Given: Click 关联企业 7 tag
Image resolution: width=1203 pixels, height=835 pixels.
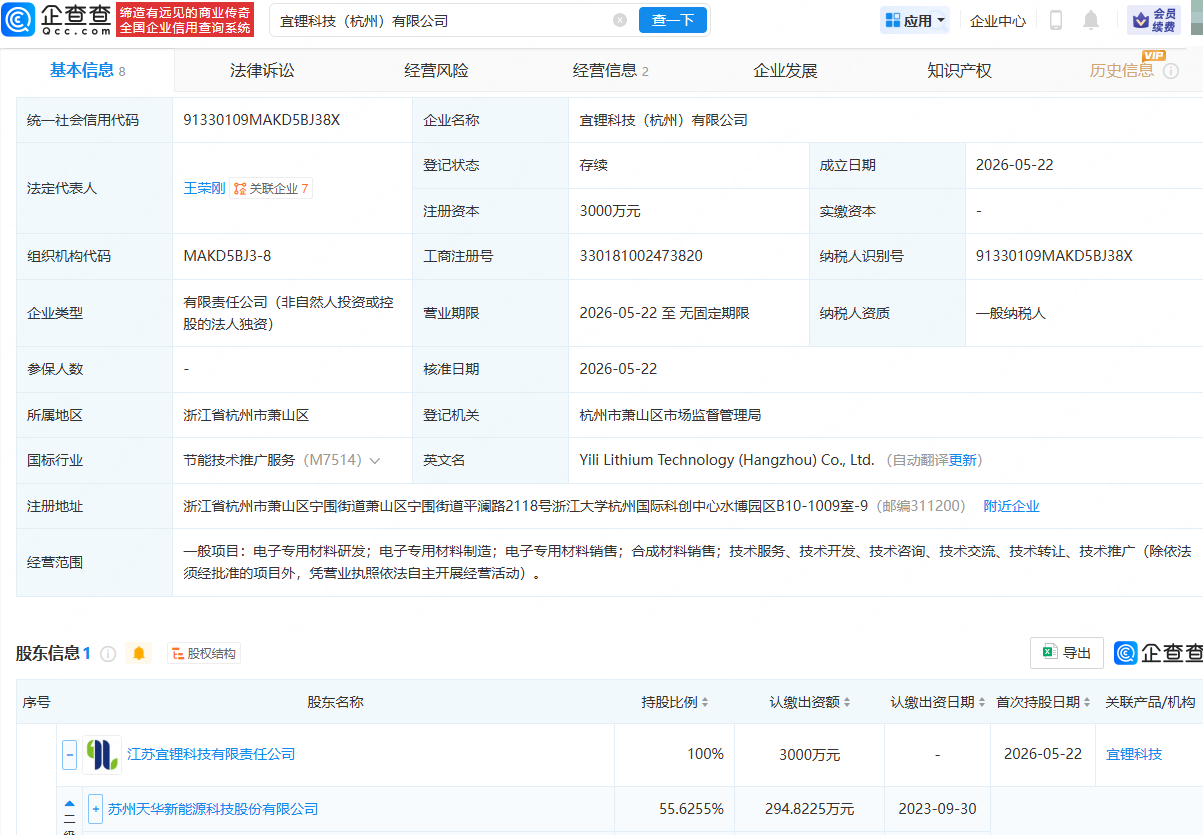Looking at the screenshot, I should [271, 188].
